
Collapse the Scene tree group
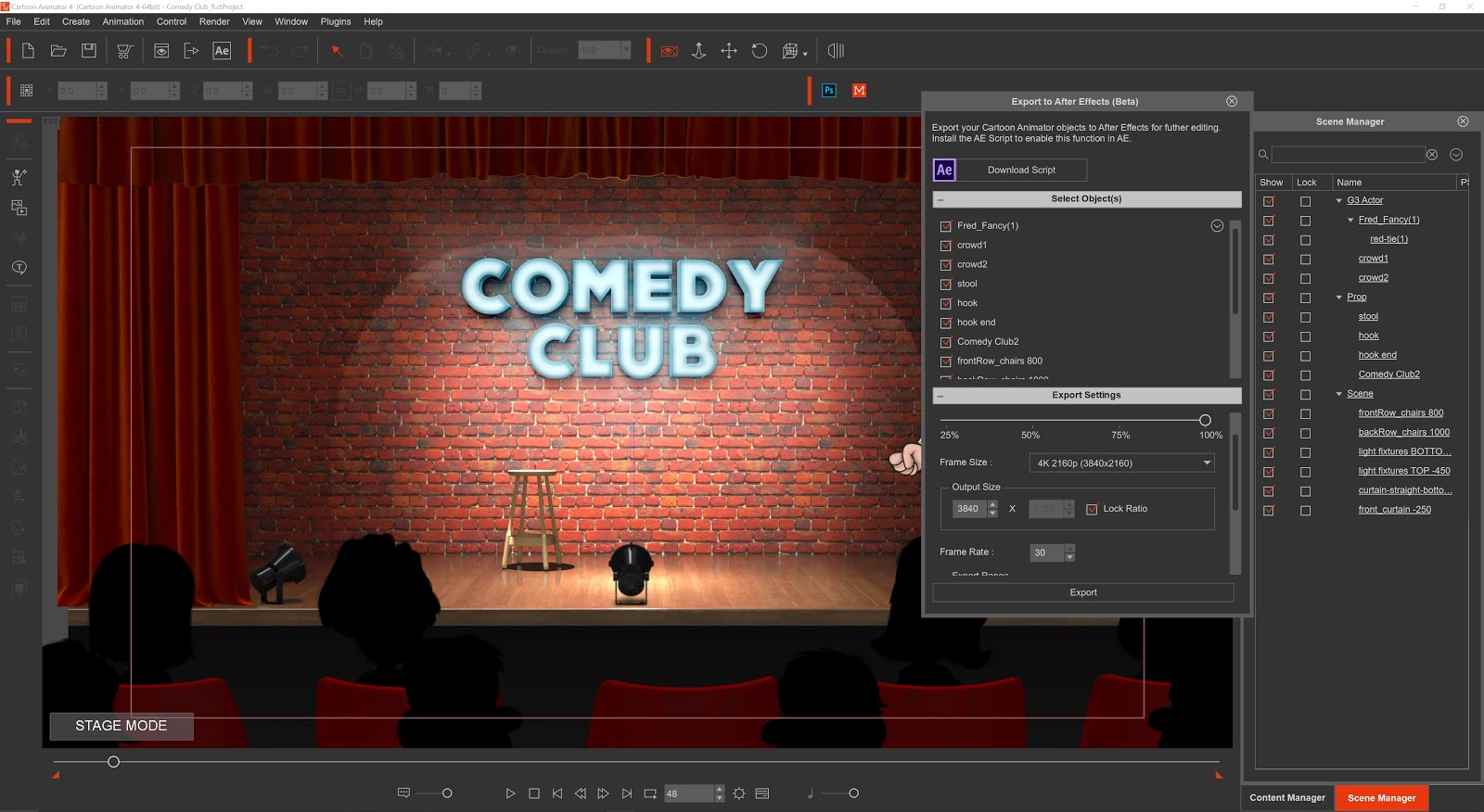[1339, 394]
